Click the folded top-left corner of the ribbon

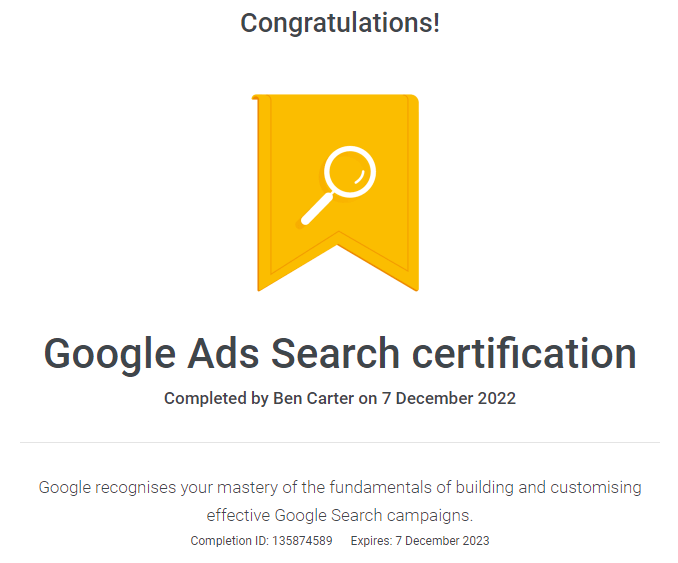coord(257,98)
